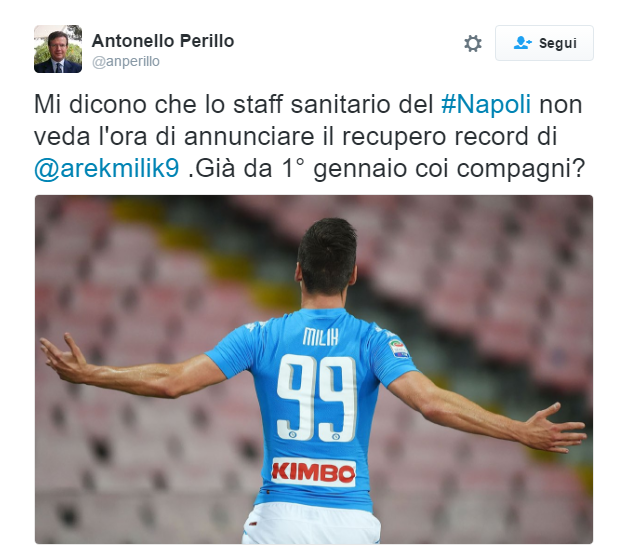Click the KIMBO sponsor logo on jersey
Viewport: 628px width, 553px height.
click(x=313, y=473)
